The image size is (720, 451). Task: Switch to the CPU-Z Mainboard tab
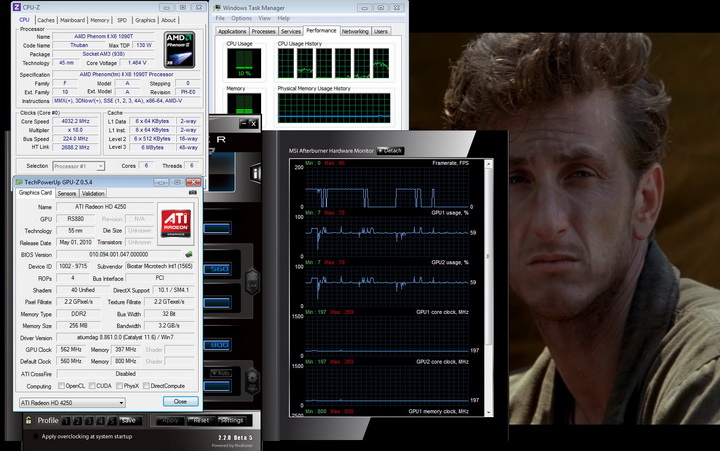pos(73,20)
